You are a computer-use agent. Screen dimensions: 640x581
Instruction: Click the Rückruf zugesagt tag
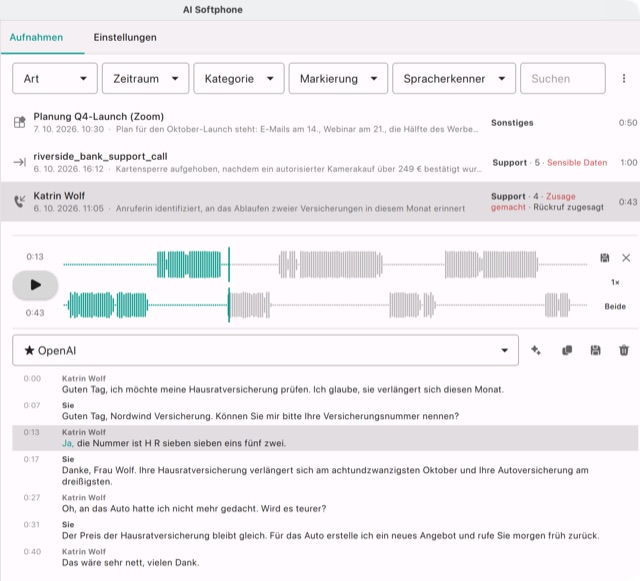click(569, 207)
